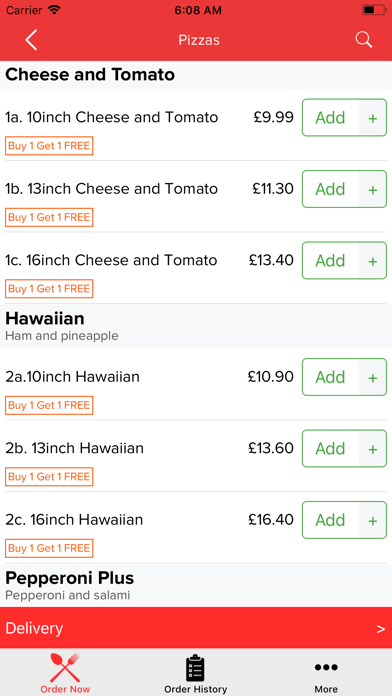Screen dimensions: 392x696
Task: Select the 2b. 13inch Hawaiian item name
Action: pyautogui.click(x=75, y=448)
